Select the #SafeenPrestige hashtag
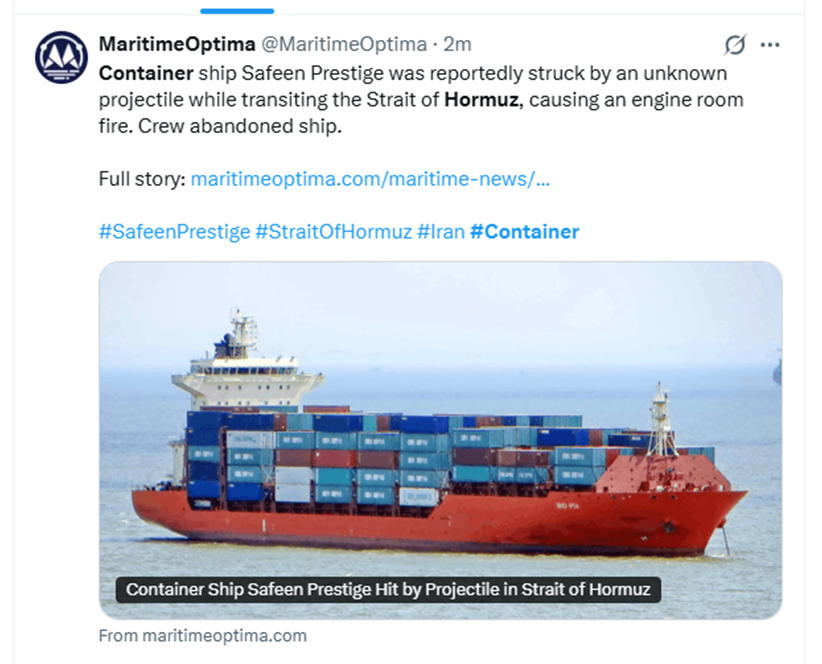 point(174,232)
